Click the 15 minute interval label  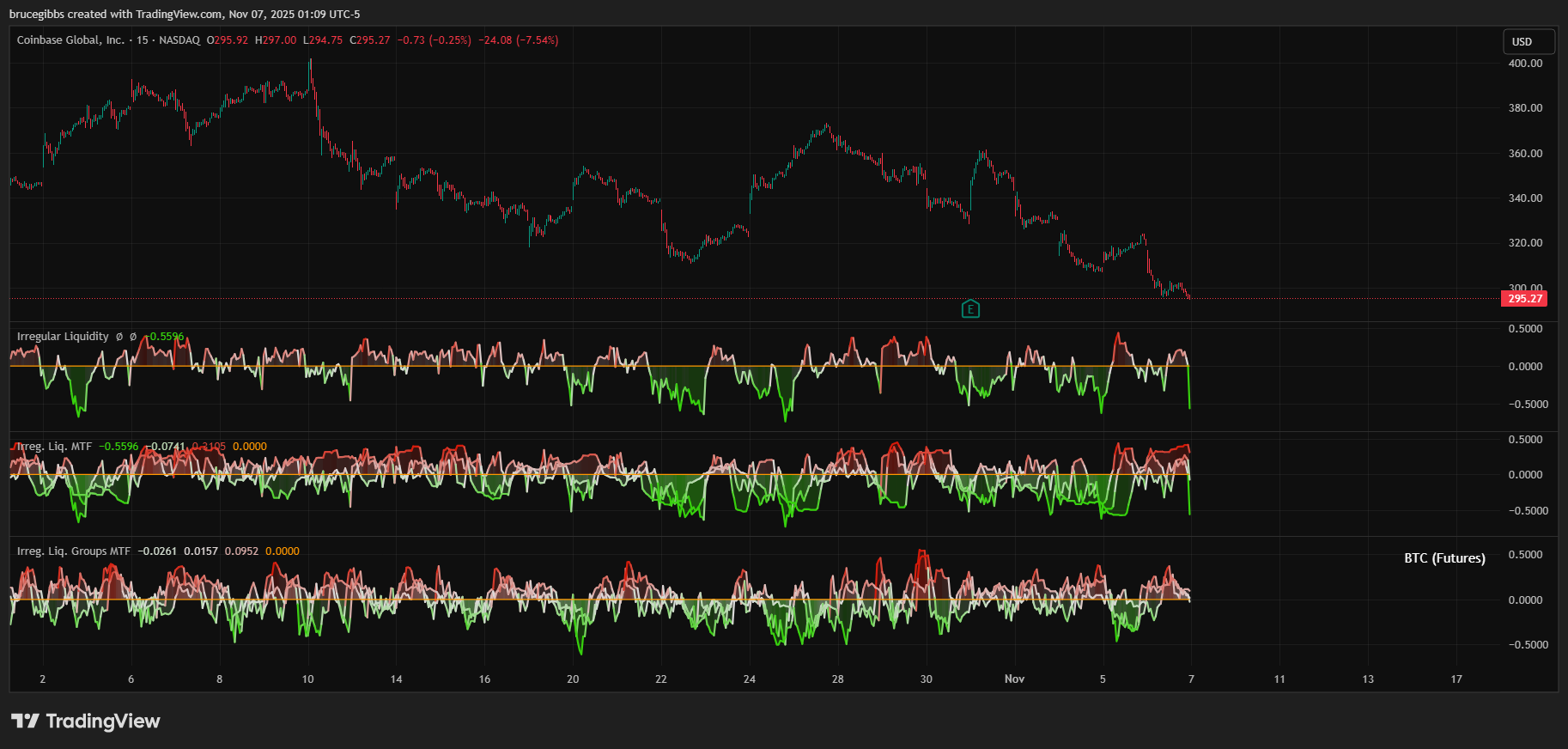click(x=142, y=40)
